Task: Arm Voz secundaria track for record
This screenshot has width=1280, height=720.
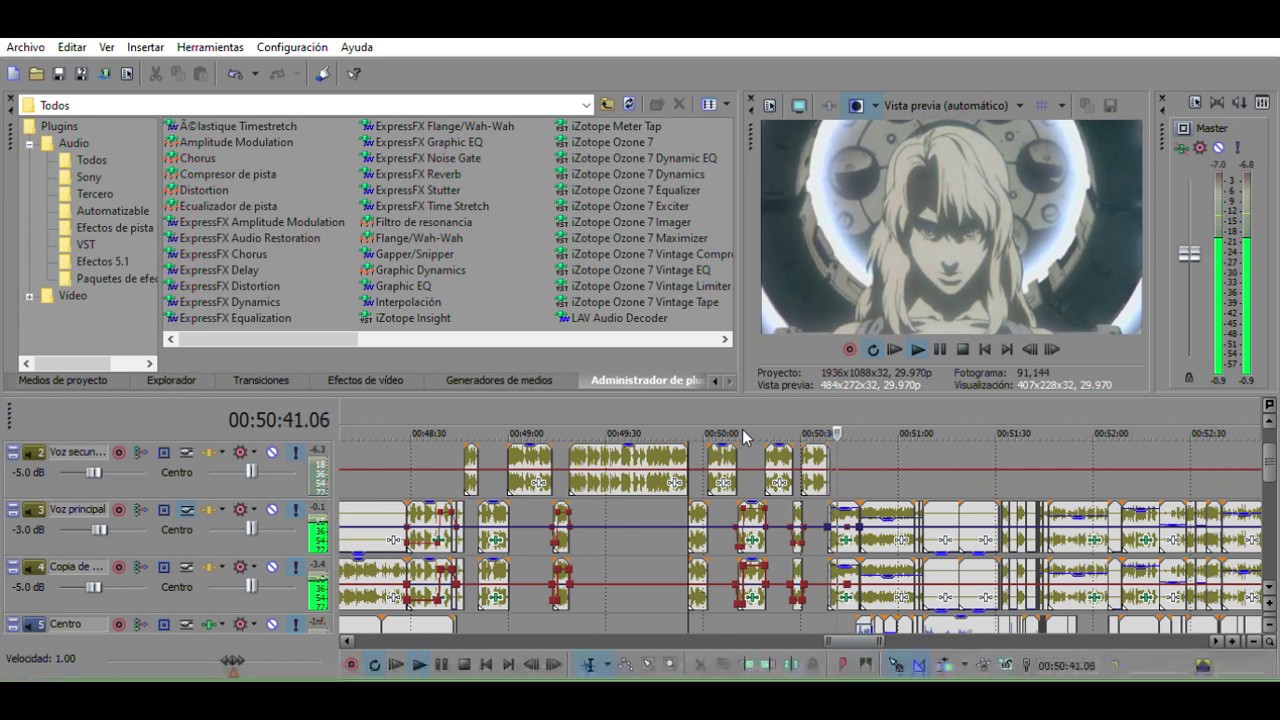Action: point(119,452)
